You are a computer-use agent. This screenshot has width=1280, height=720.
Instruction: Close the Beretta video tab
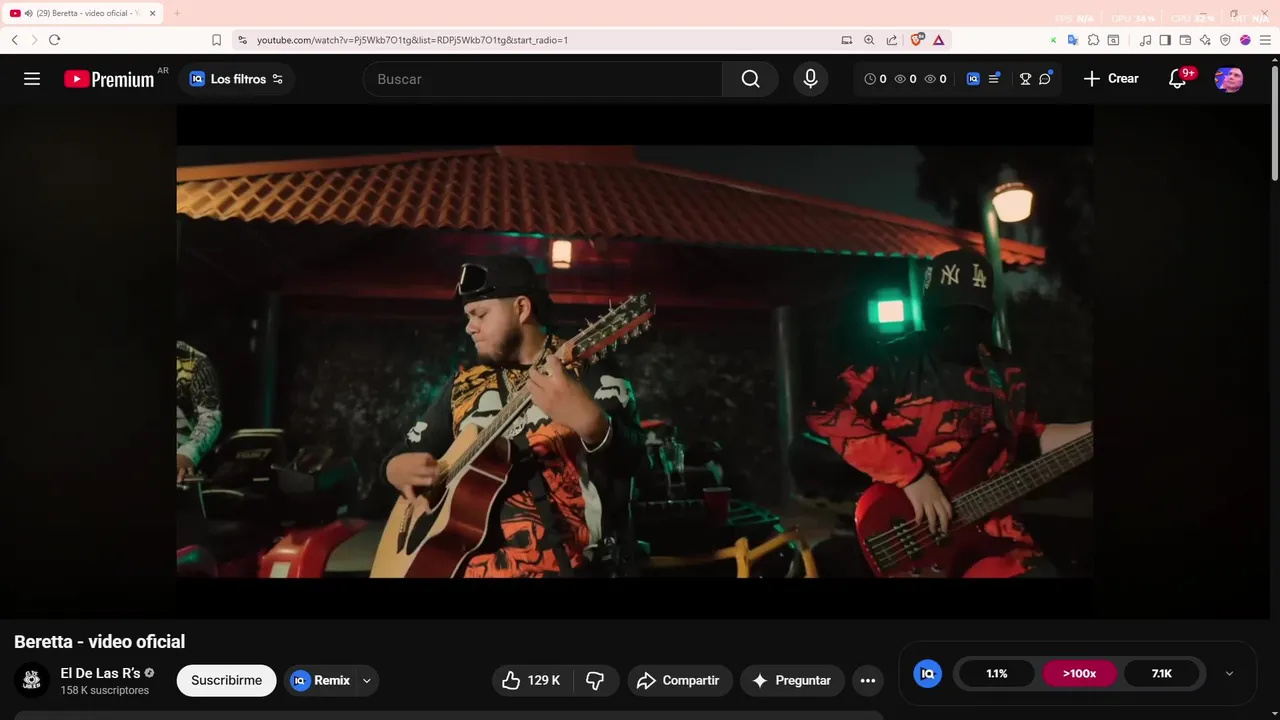pos(153,13)
